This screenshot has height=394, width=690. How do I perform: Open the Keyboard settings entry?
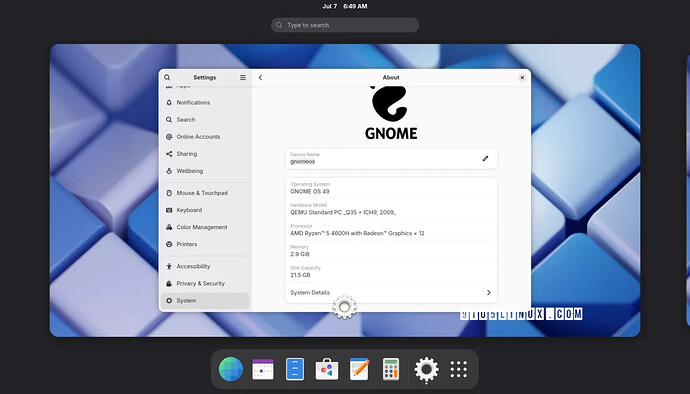tap(205, 210)
